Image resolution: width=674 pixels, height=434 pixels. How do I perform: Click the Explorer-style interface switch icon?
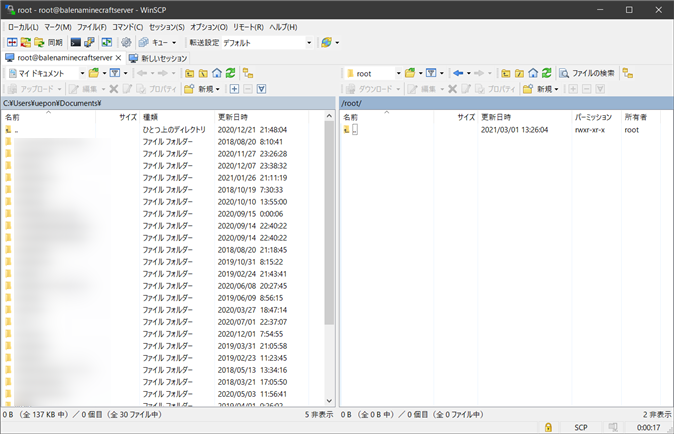(107, 43)
